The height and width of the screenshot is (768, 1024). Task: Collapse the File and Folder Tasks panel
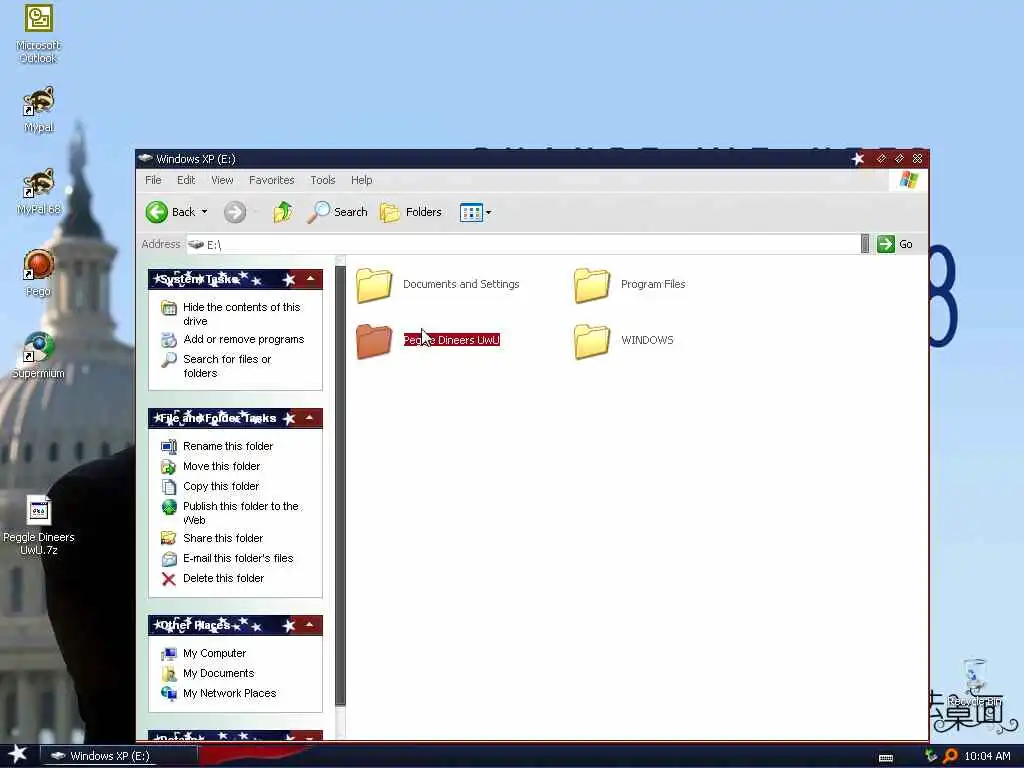[x=311, y=418]
